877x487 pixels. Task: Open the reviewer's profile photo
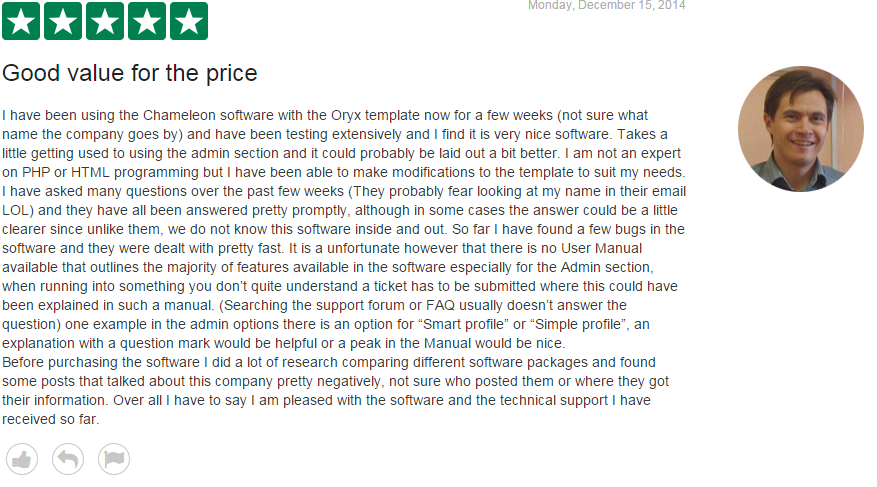(x=800, y=130)
